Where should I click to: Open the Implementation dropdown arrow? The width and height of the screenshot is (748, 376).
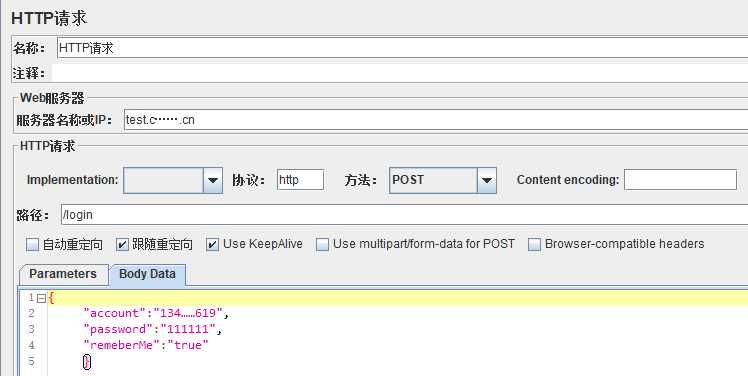[x=213, y=180]
